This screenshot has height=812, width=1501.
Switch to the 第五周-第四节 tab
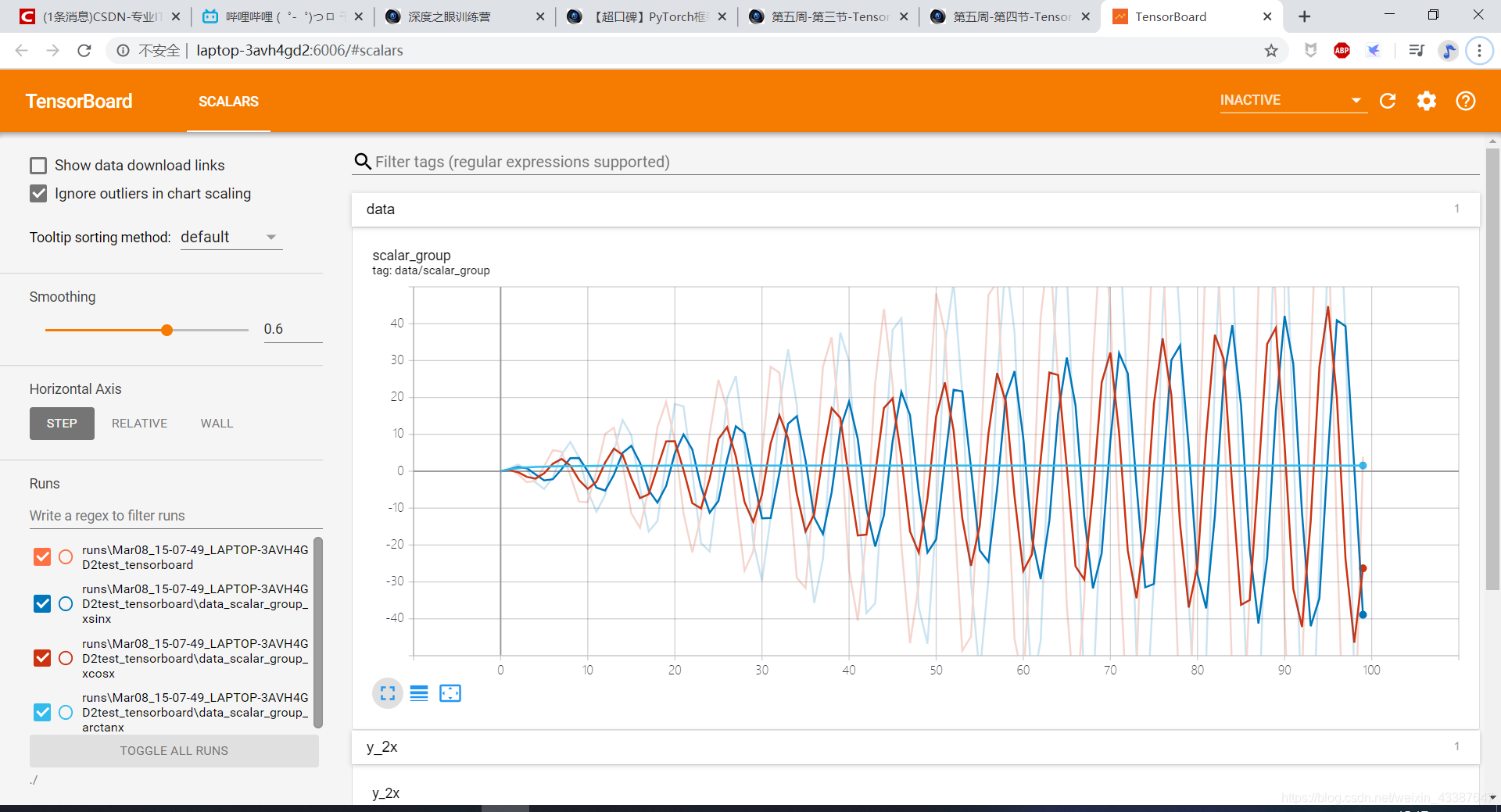click(x=1010, y=16)
